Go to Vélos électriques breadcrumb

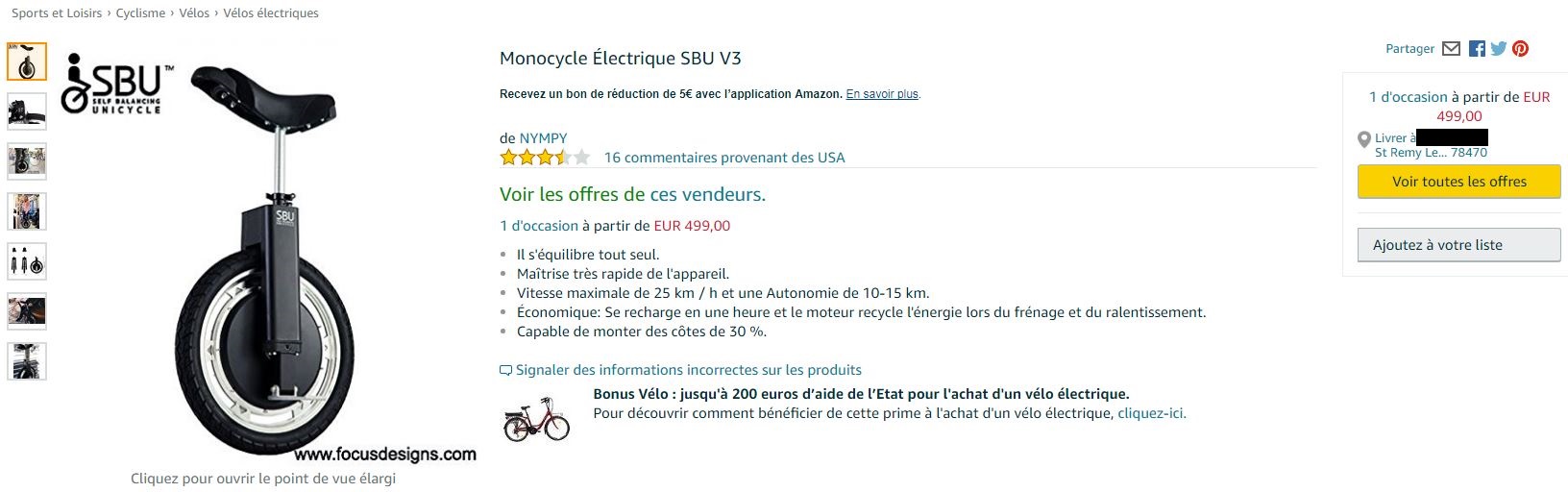click(271, 13)
